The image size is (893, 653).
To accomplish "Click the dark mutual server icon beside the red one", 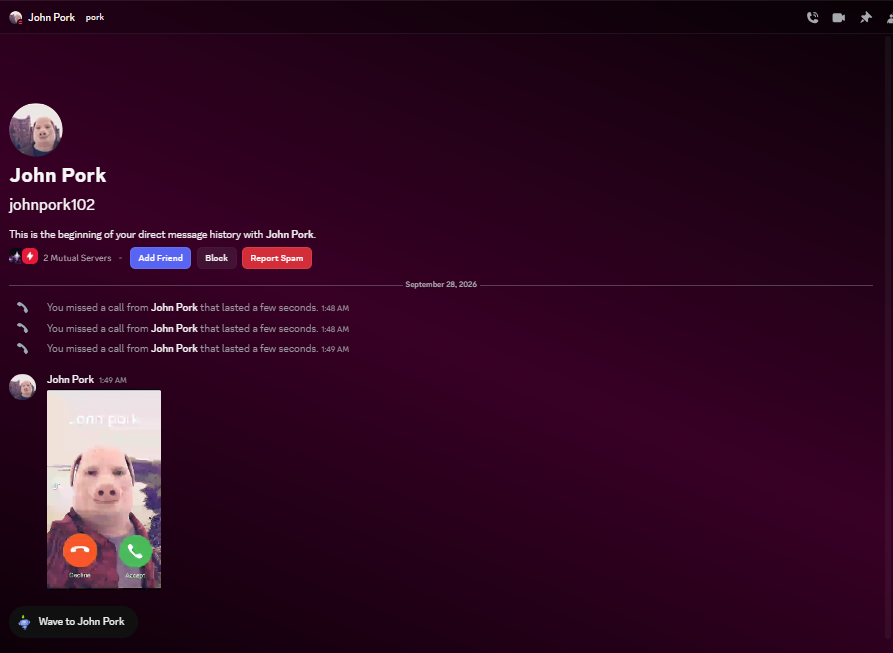I will (x=15, y=257).
